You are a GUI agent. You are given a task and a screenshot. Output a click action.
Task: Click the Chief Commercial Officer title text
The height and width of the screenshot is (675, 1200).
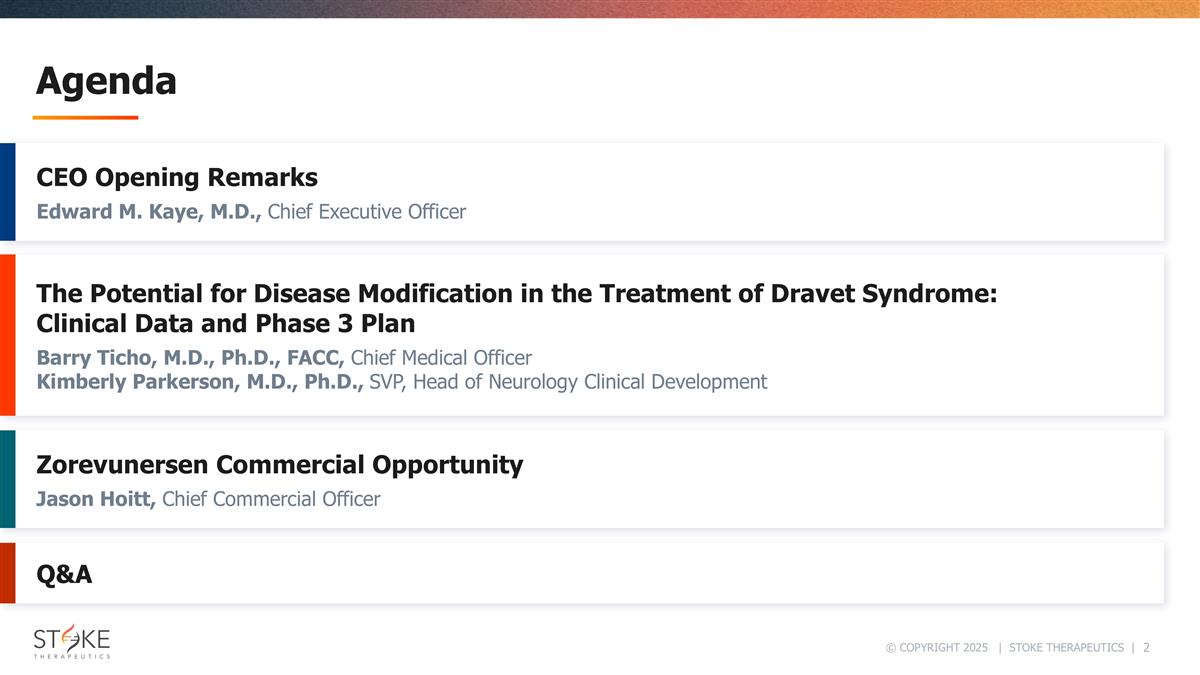click(271, 499)
